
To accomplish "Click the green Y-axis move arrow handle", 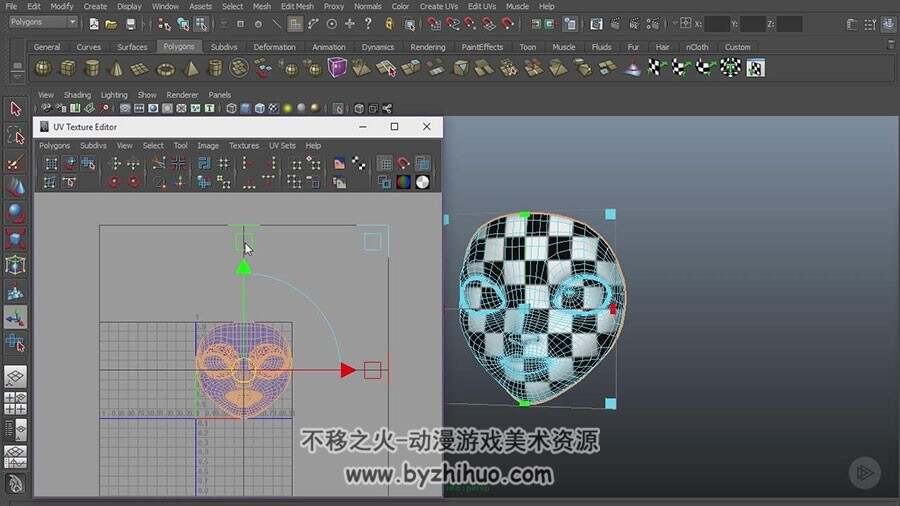I will pyautogui.click(x=244, y=267).
